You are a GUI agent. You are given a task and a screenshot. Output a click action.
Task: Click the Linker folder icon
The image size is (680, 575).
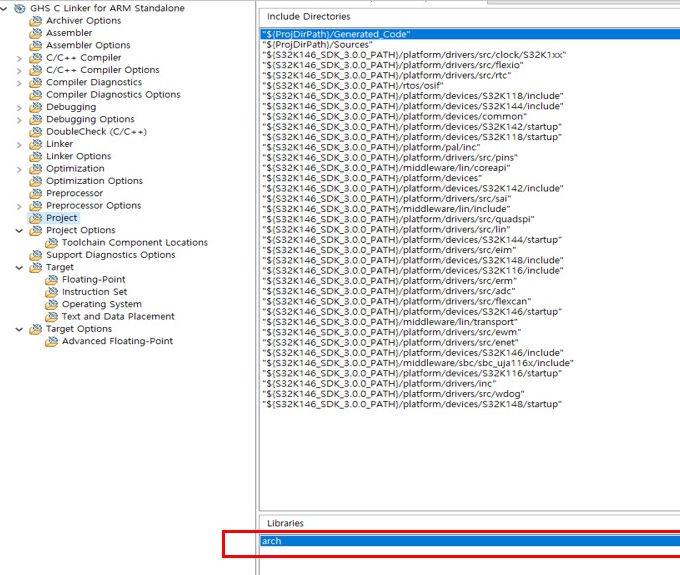[36, 144]
